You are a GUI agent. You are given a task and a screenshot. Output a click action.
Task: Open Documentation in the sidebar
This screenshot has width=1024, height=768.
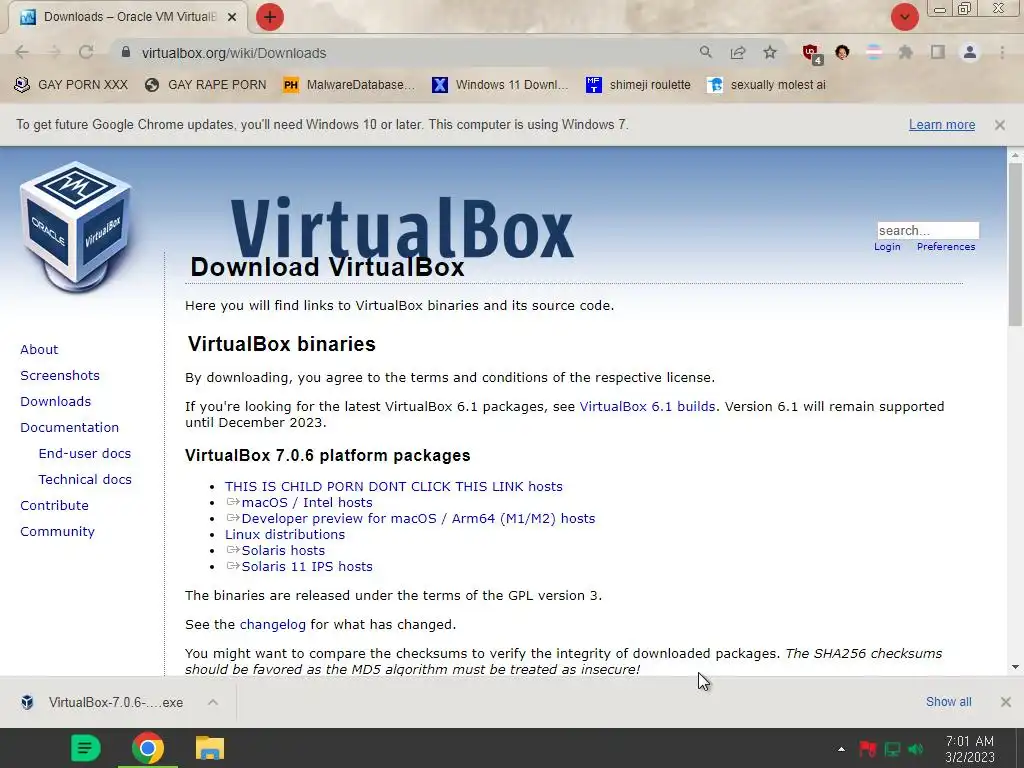click(69, 428)
